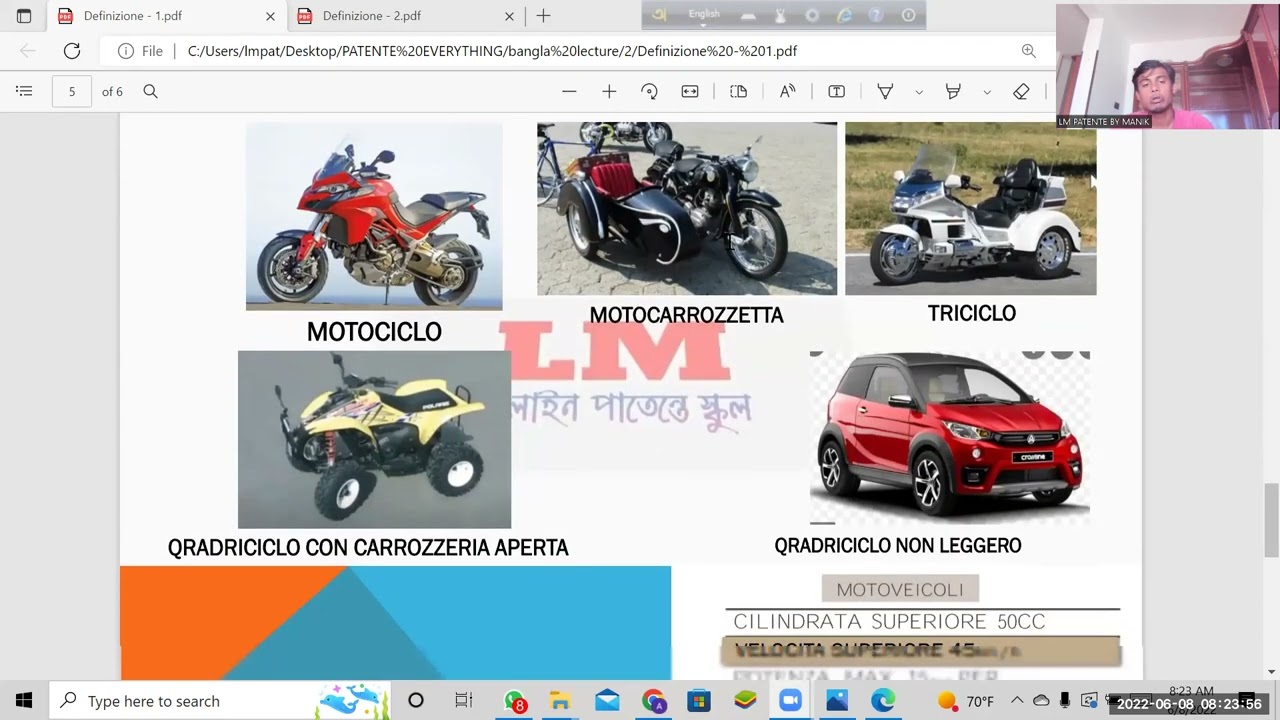
Task: Select the Definizione - 1.pdf tab
Action: [x=166, y=16]
